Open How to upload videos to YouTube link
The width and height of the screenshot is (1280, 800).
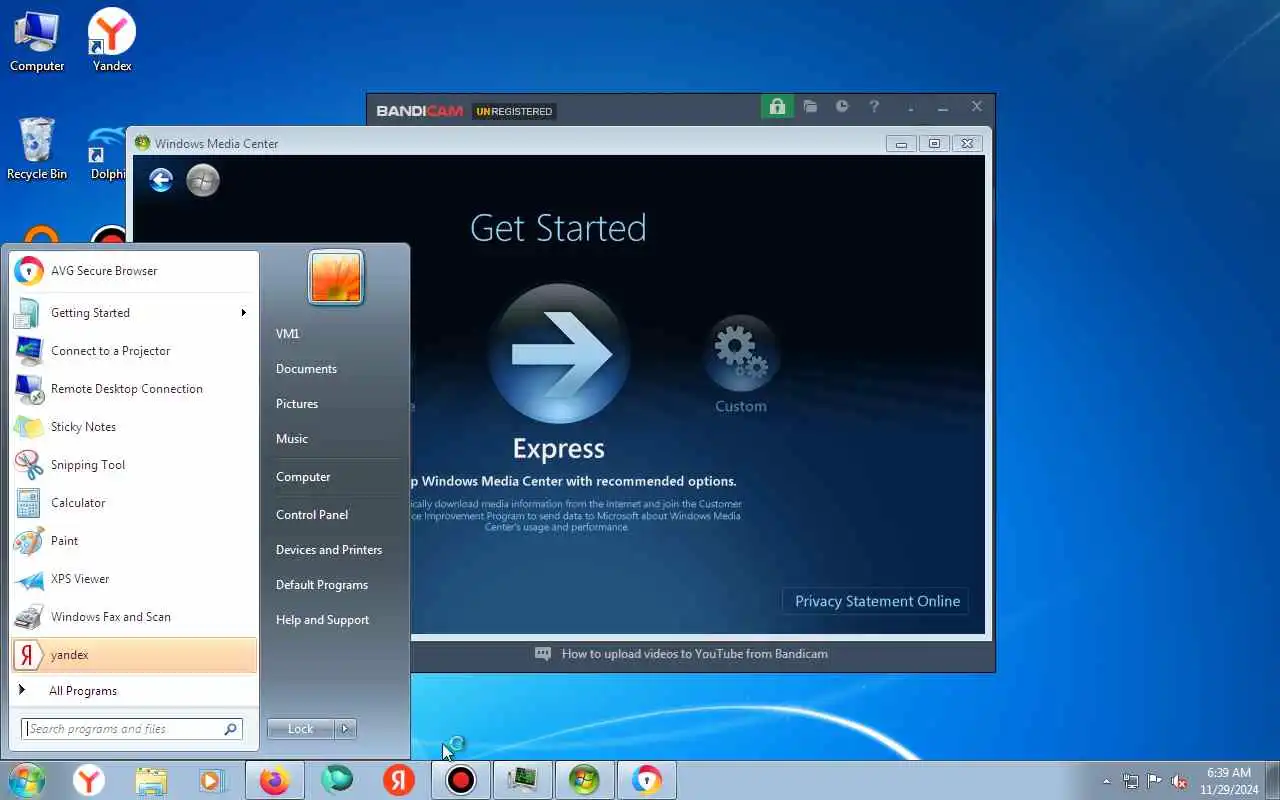(x=695, y=654)
